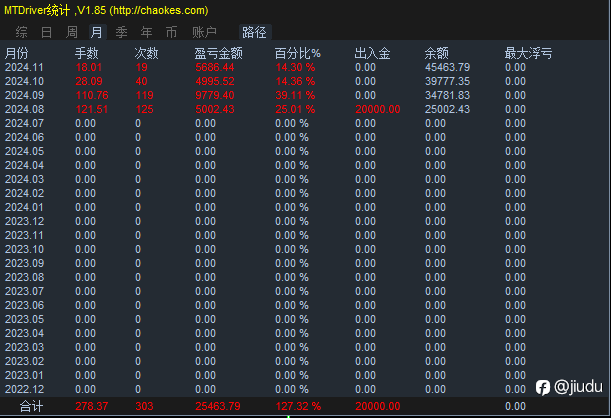Open the 日 daily statistics tab
611x418 pixels.
pyautogui.click(x=46, y=32)
